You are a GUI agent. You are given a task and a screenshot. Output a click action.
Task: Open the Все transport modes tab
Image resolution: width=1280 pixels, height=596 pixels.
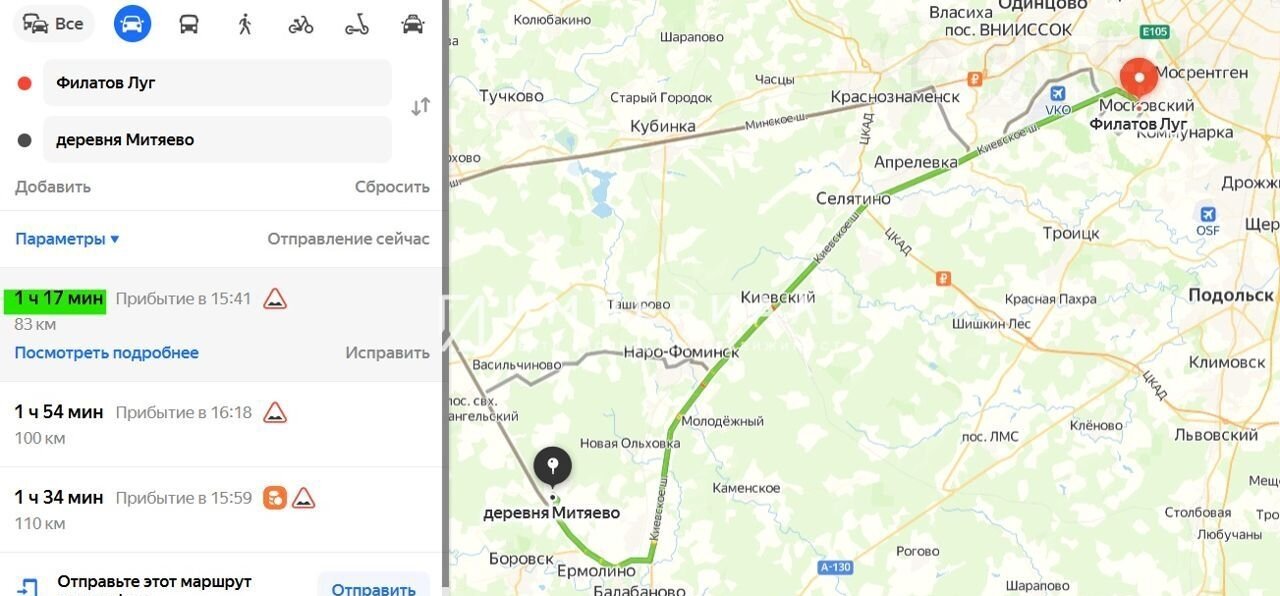click(x=53, y=24)
